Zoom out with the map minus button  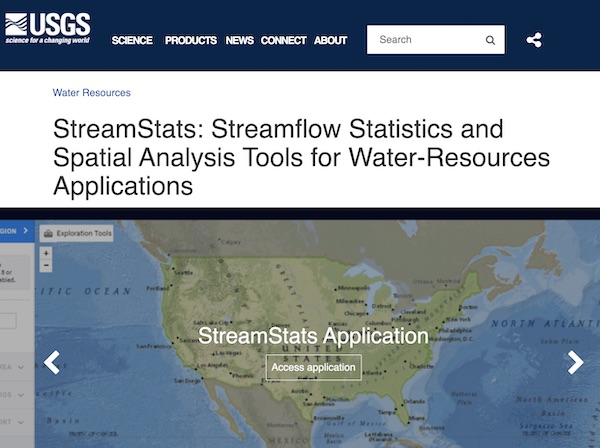pos(46,266)
